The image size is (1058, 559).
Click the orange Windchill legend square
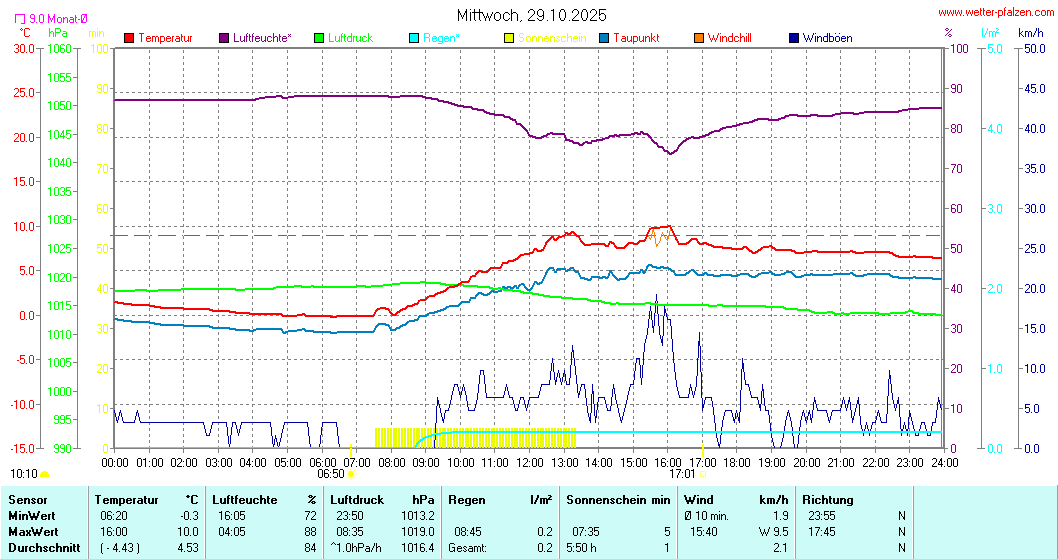tap(699, 38)
